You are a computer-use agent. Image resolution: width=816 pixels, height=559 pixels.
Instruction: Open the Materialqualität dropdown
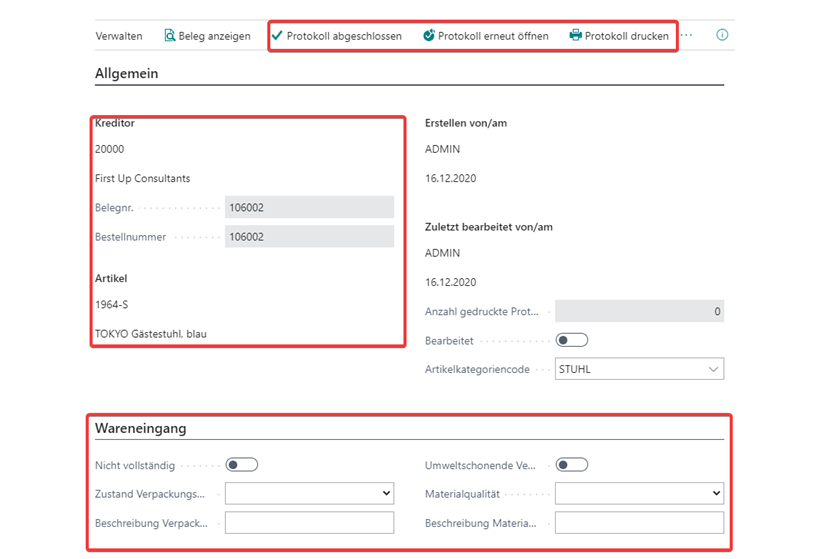pos(640,493)
